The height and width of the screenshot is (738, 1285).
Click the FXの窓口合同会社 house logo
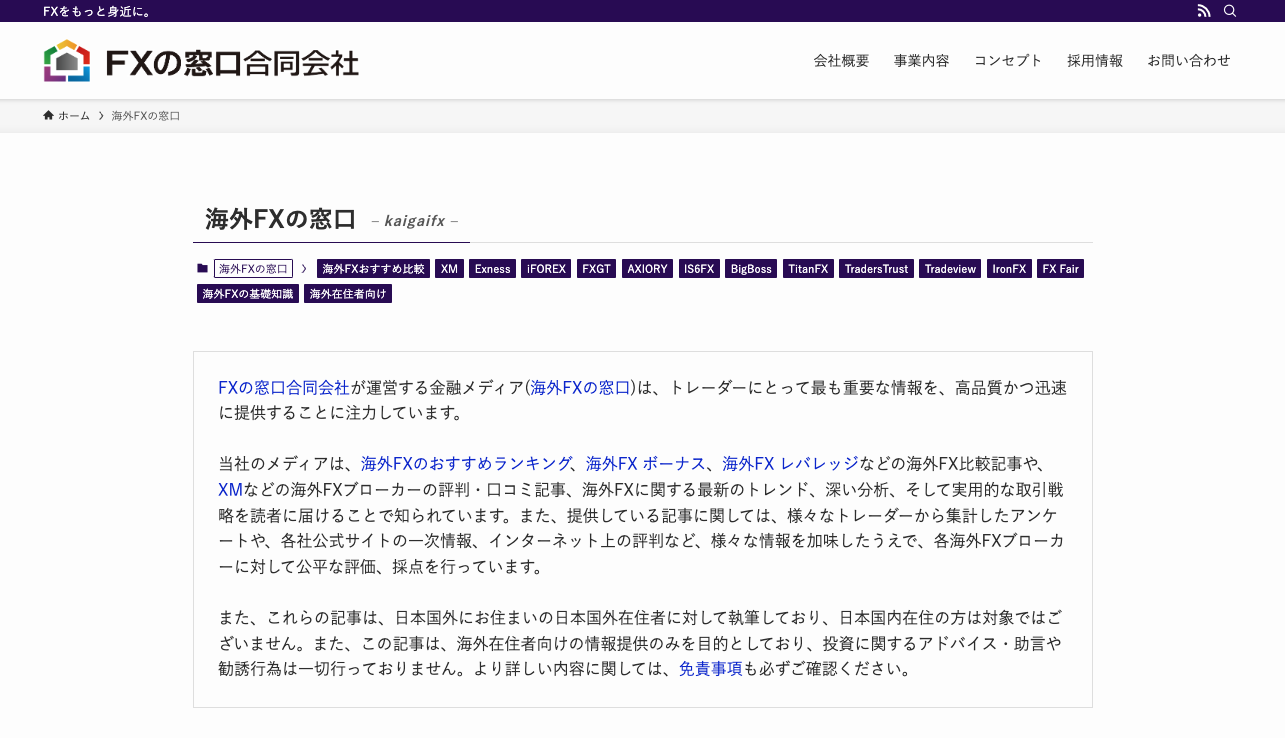click(x=67, y=61)
